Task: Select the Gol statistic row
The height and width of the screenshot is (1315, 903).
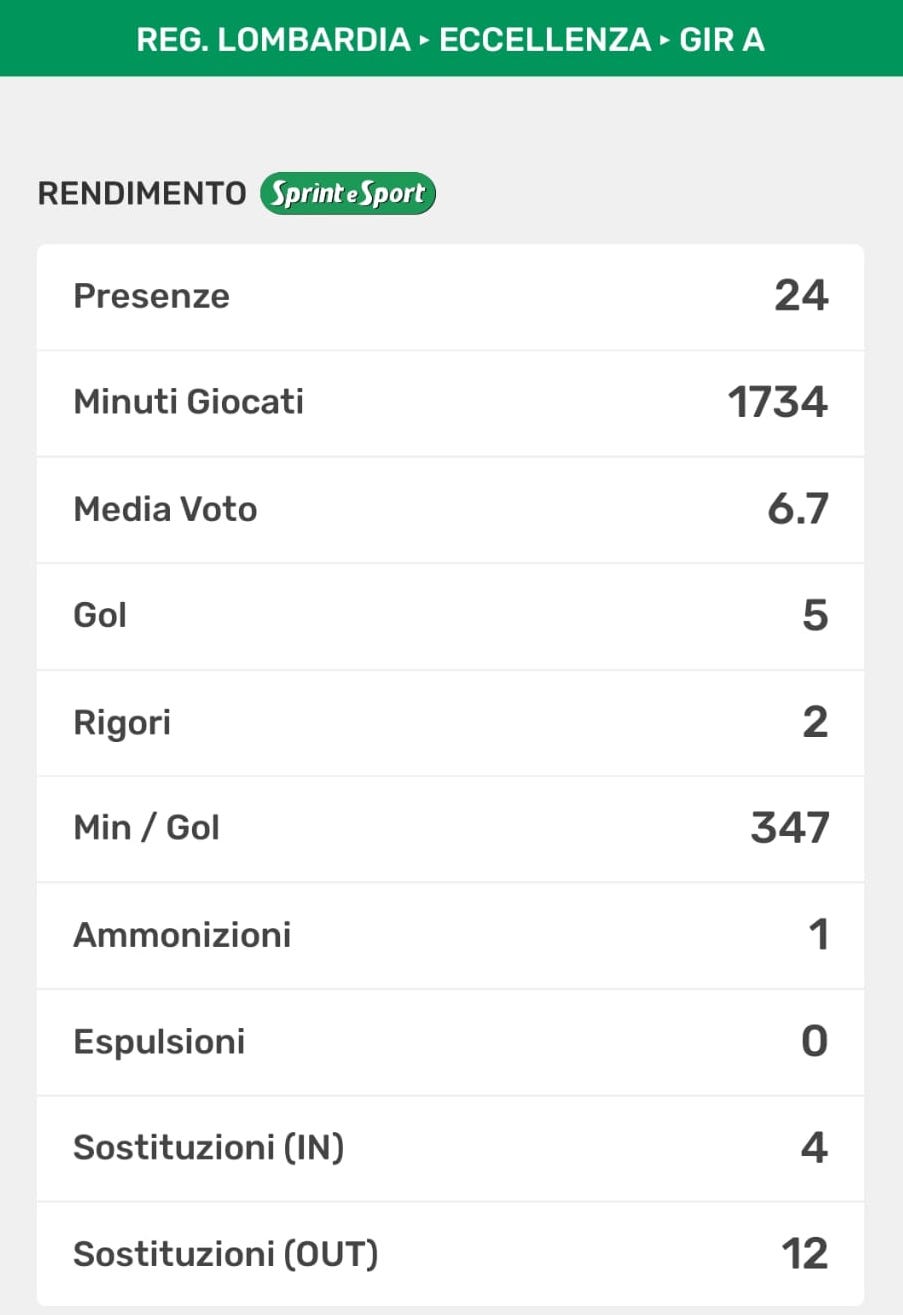Action: pyautogui.click(x=451, y=616)
